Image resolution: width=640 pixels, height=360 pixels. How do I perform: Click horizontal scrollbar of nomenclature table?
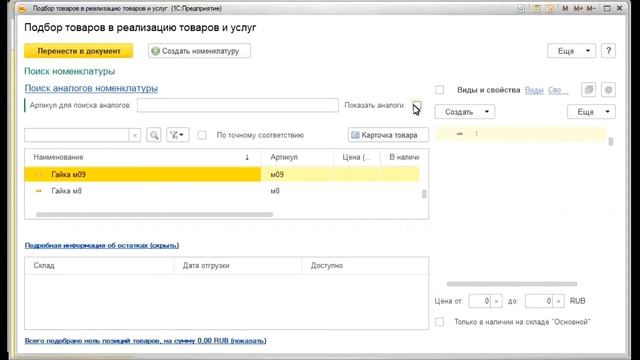[154, 214]
